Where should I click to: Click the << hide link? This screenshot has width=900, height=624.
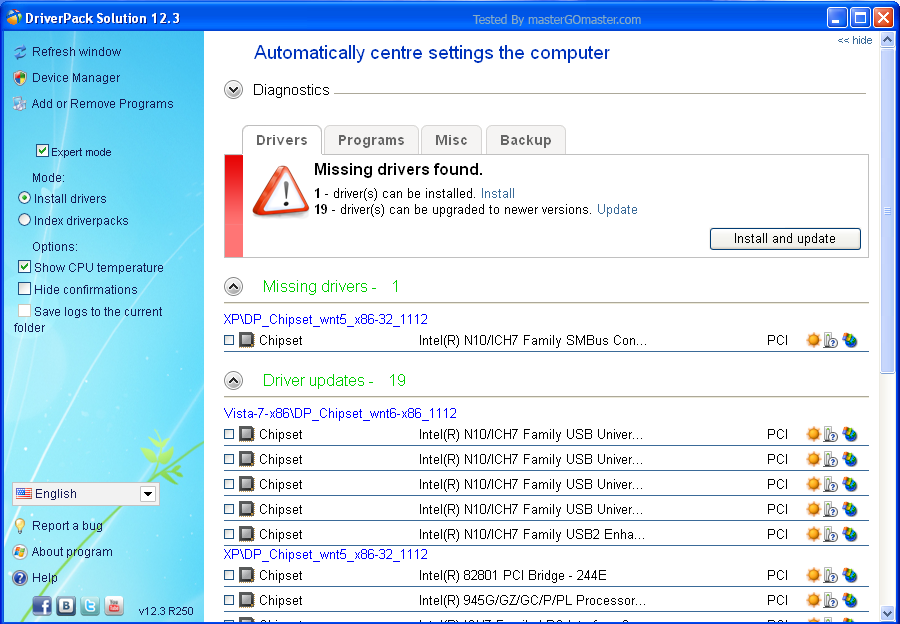[855, 40]
